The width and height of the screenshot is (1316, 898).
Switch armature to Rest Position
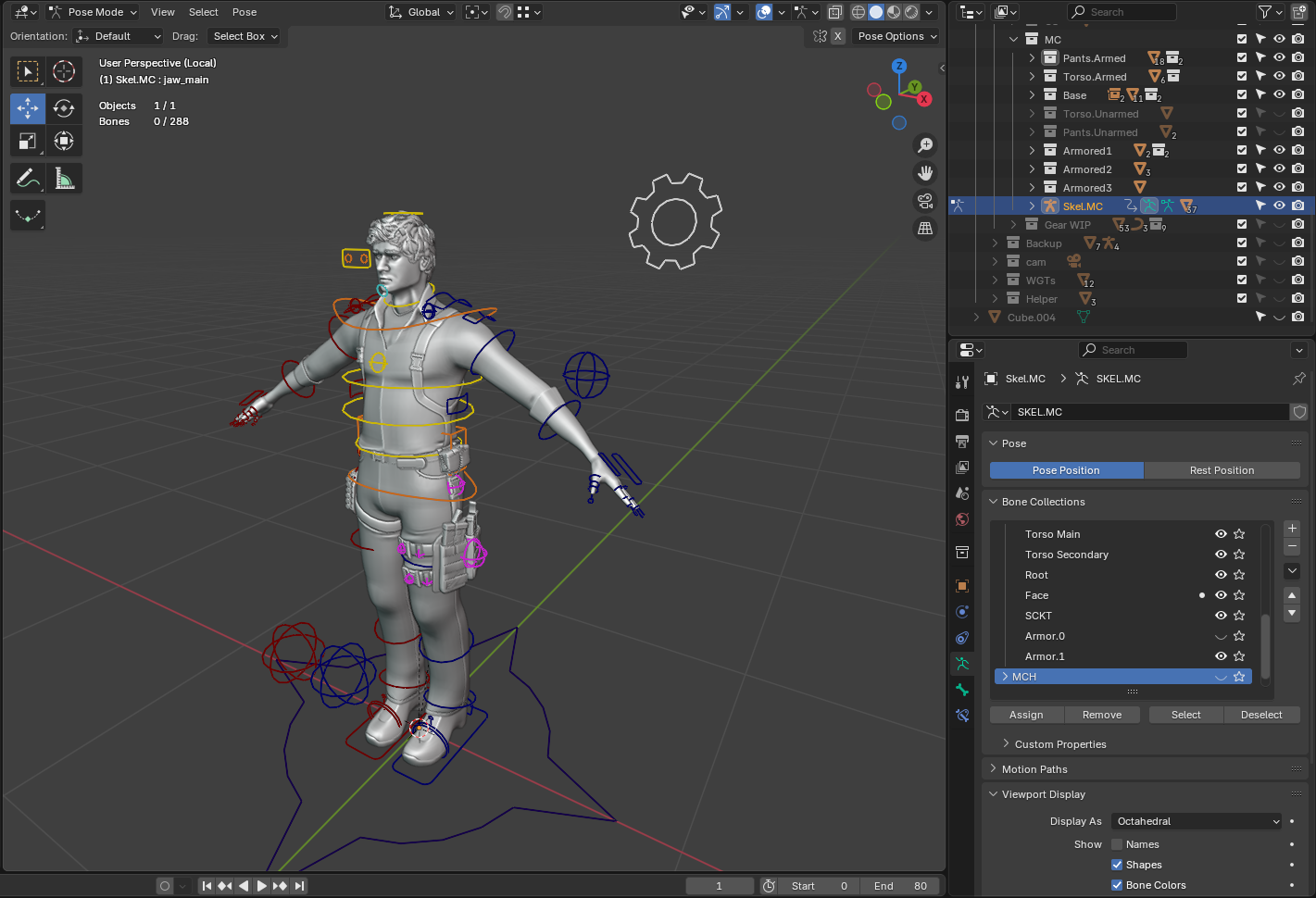coord(1222,470)
